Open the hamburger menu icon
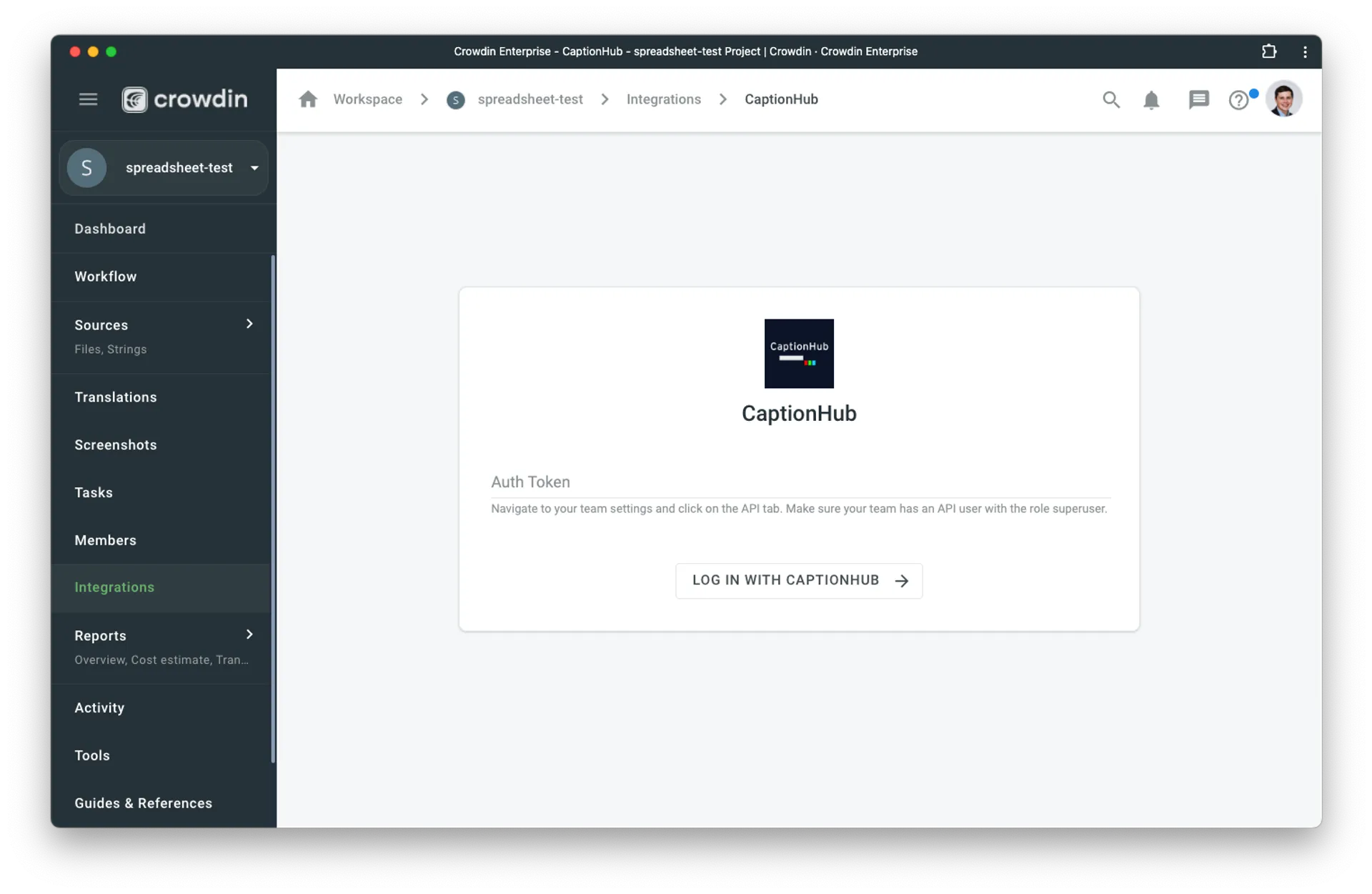 (x=88, y=99)
